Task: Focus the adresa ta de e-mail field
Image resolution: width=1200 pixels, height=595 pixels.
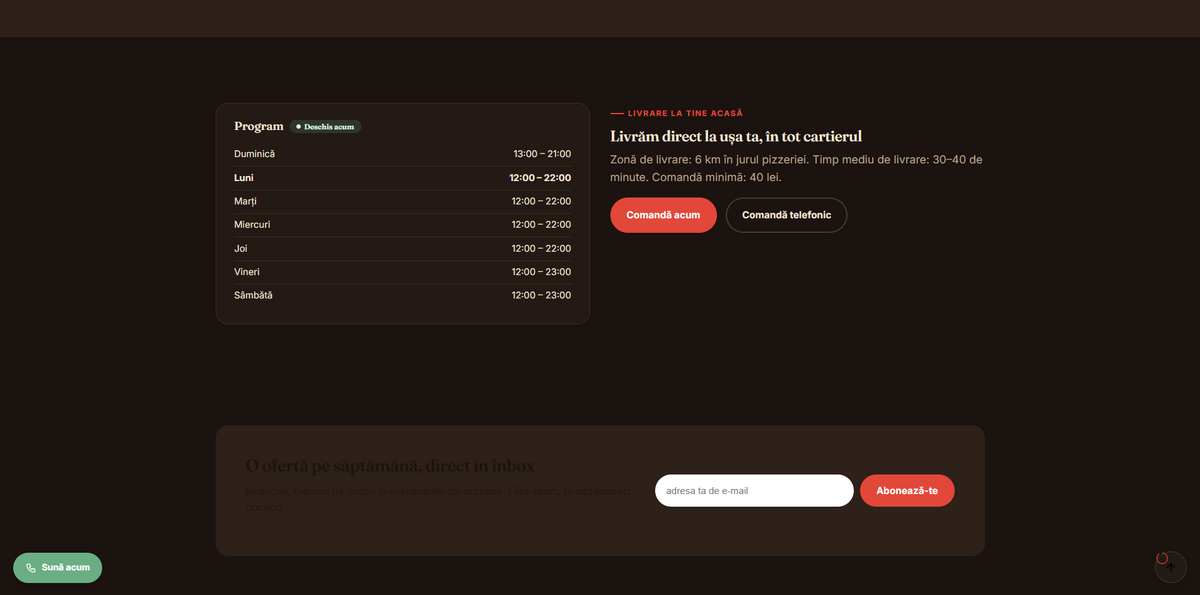Action: [x=754, y=491]
